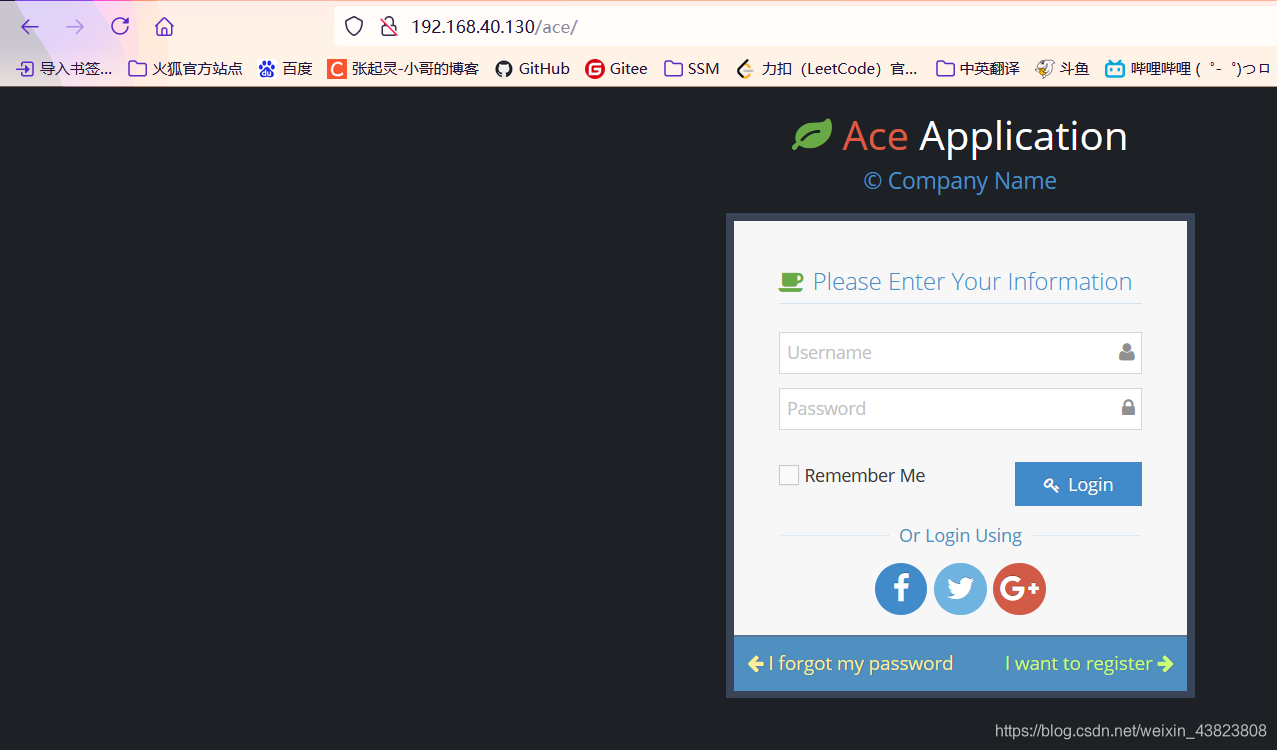Click the © Company Name text
The height and width of the screenshot is (750, 1277).
pyautogui.click(x=960, y=181)
